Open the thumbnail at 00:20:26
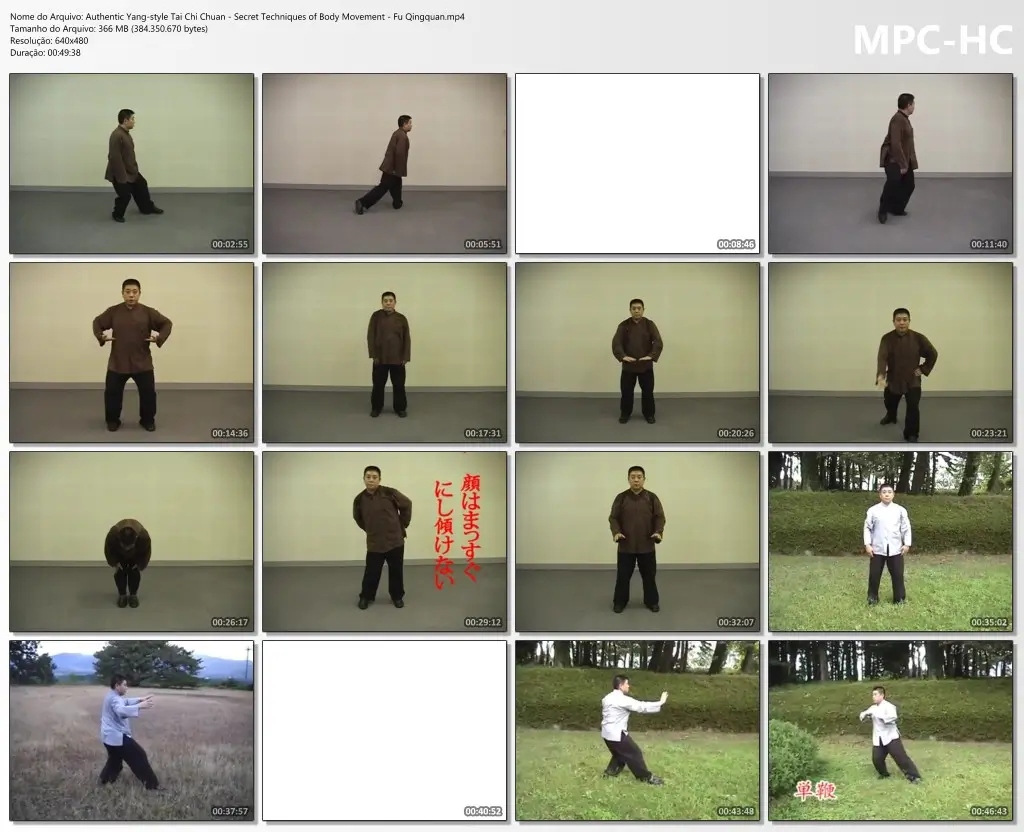Screen dimensions: 1024x832 point(637,353)
